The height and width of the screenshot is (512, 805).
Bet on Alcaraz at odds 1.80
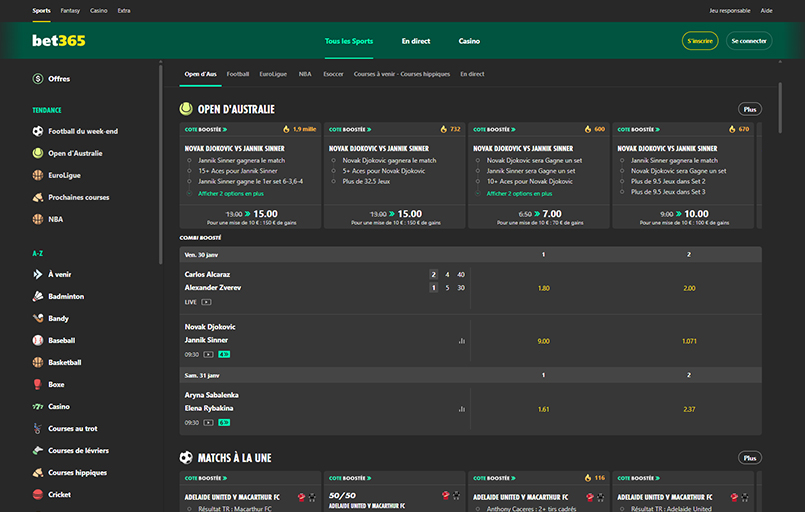(543, 288)
